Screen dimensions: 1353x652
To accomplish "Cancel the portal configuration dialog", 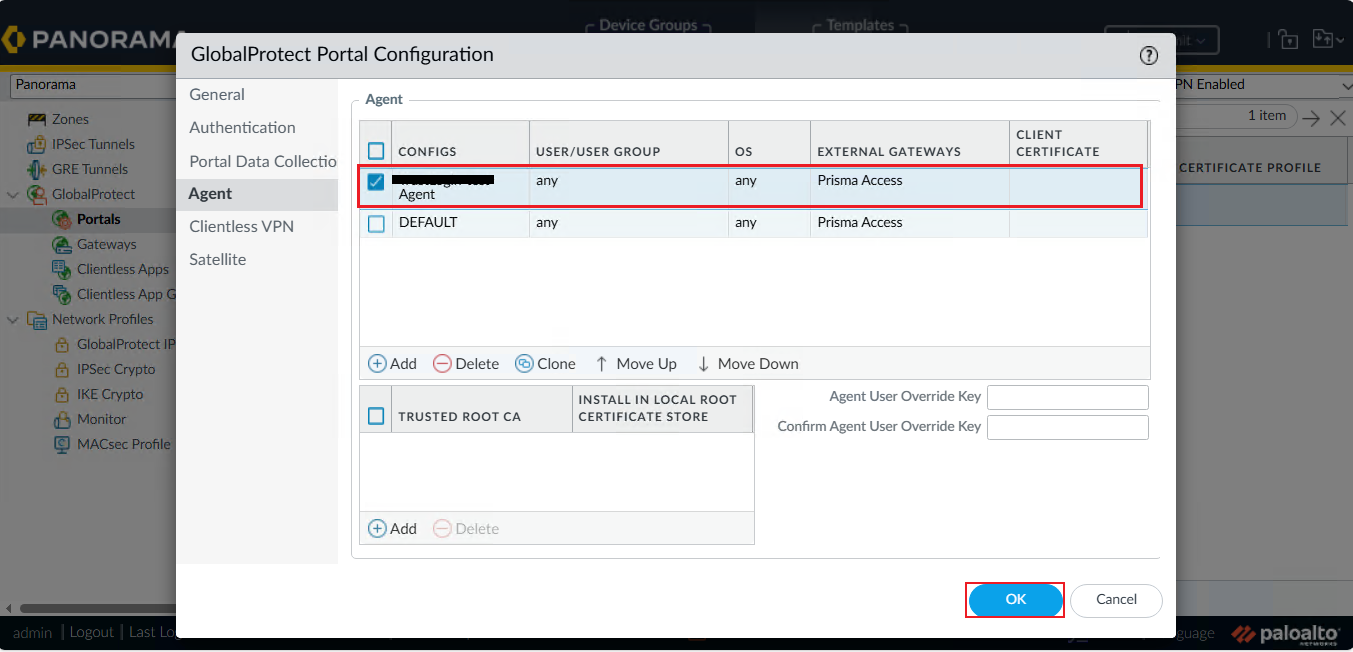I will click(1116, 600).
